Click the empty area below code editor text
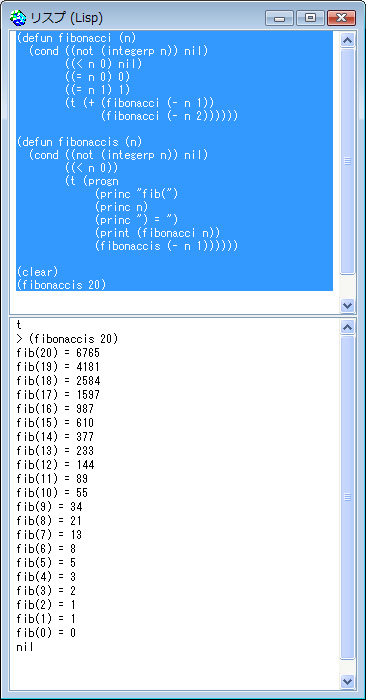This screenshot has height=700, width=366. point(174,302)
